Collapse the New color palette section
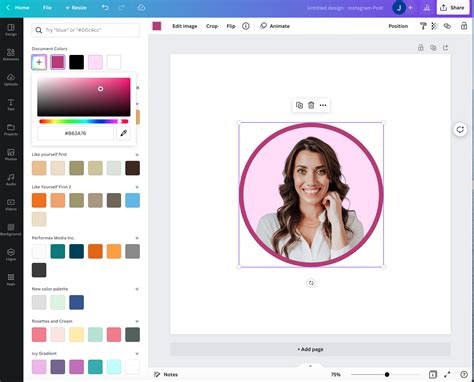The image size is (474, 382). pos(137,289)
